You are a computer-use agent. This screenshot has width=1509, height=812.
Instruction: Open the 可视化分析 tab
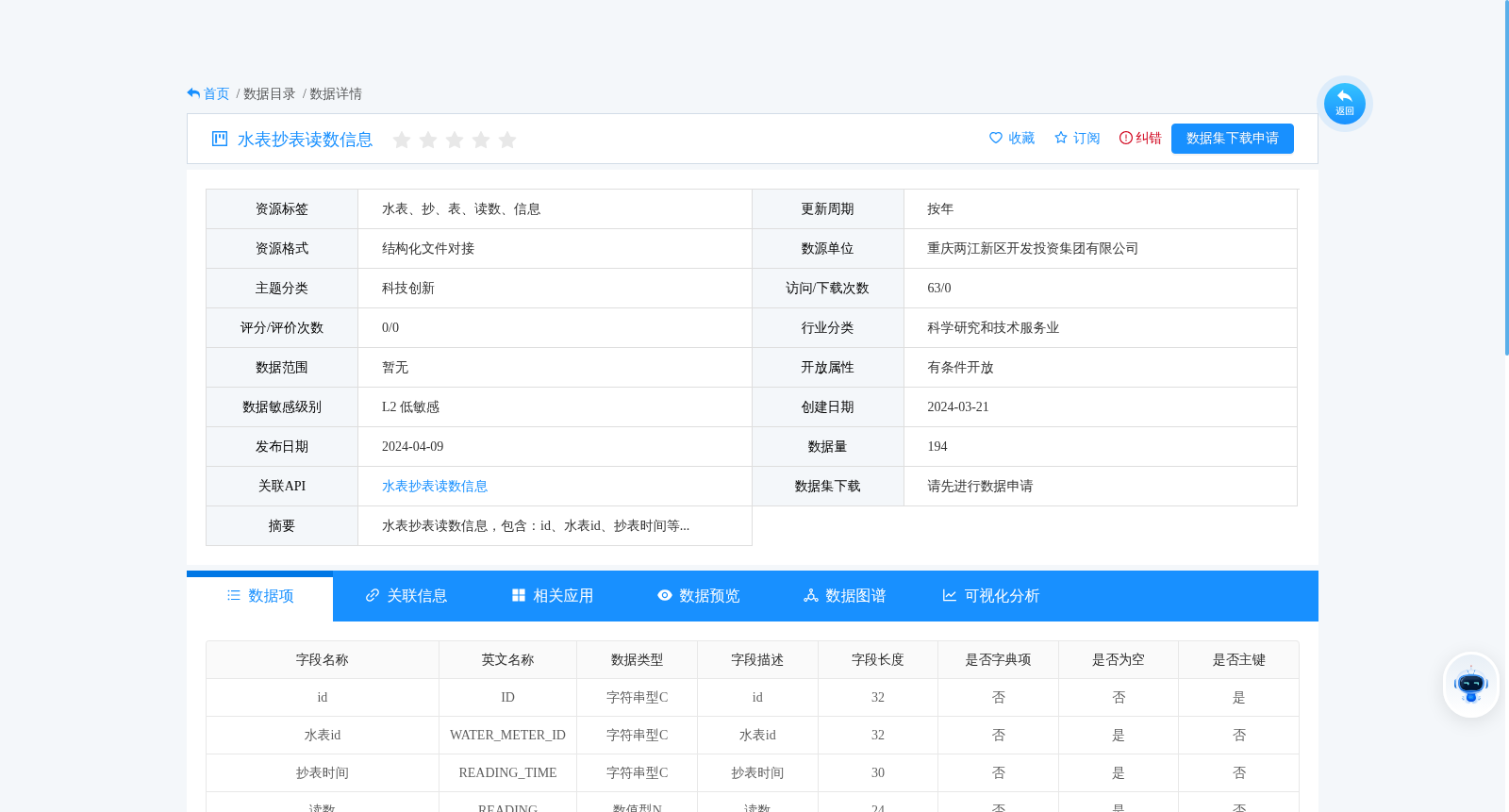[991, 596]
